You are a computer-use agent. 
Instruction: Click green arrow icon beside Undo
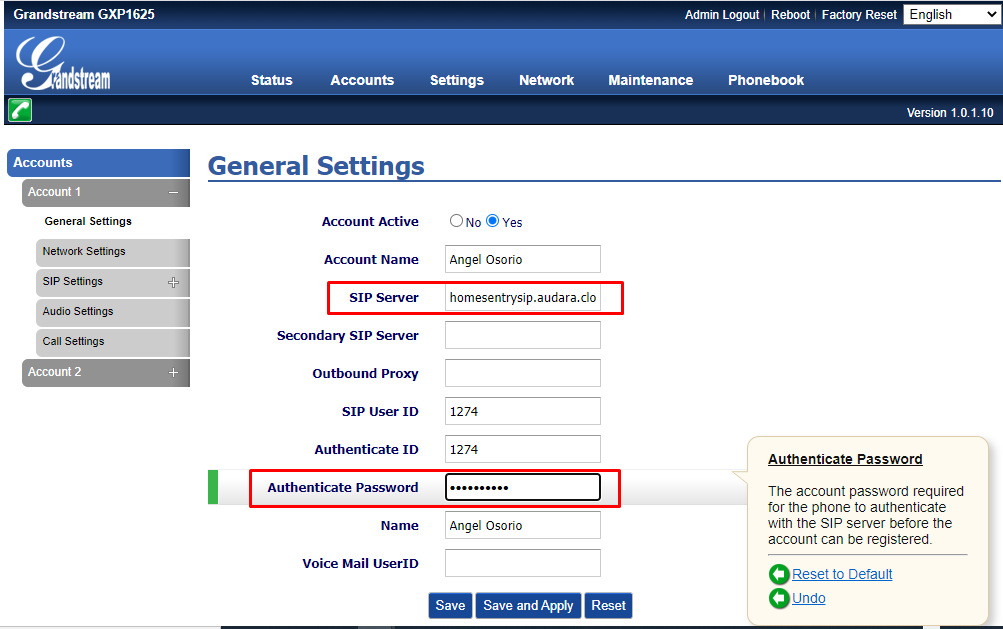click(x=778, y=598)
